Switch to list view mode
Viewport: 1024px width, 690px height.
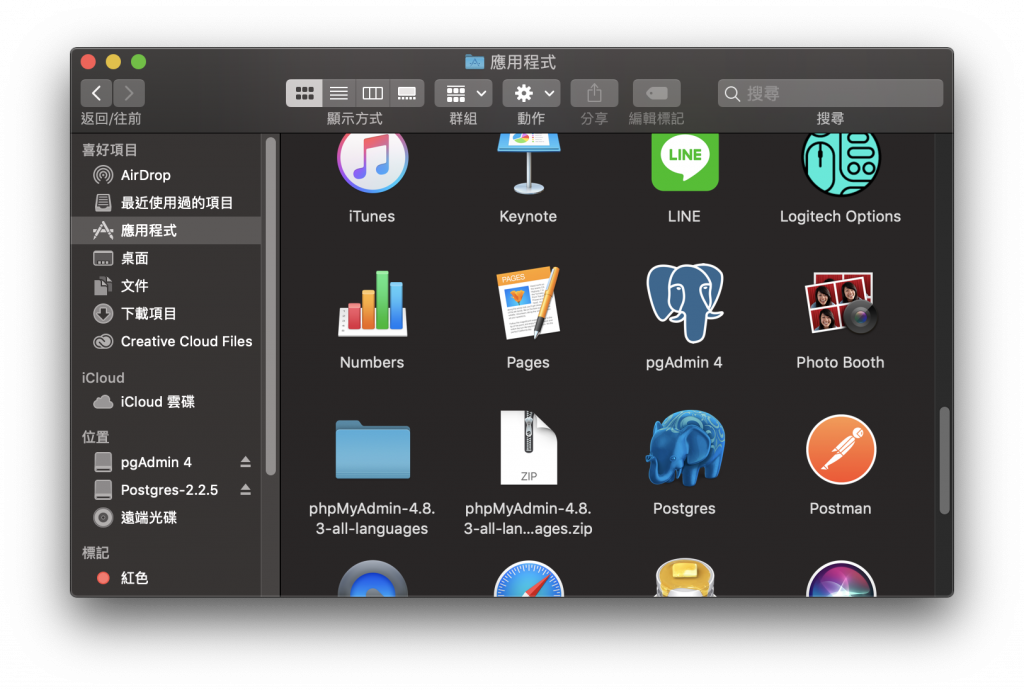[x=338, y=93]
